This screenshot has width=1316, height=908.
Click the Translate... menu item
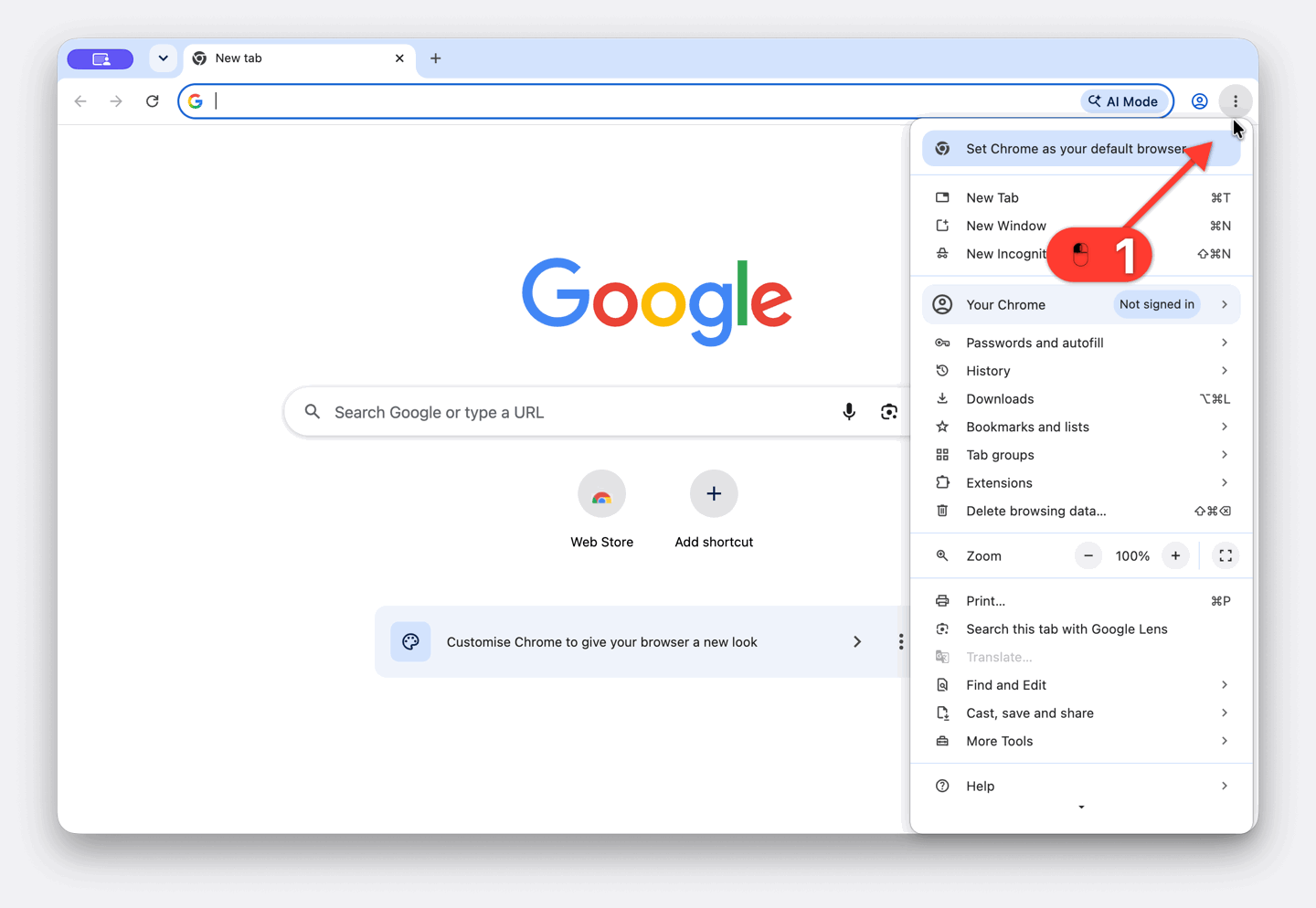pyautogui.click(x=1081, y=657)
